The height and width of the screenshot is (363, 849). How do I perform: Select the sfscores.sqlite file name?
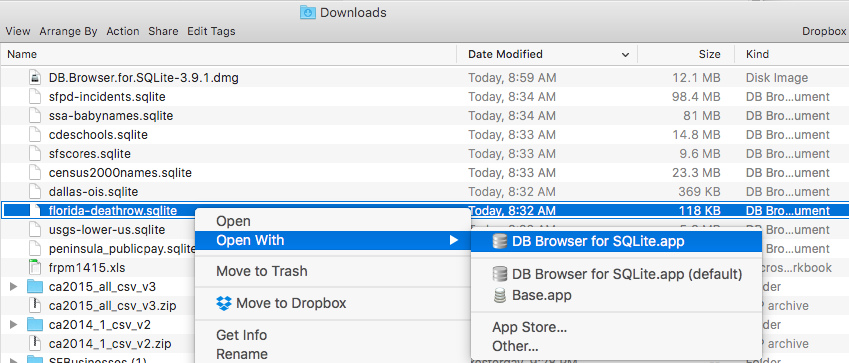click(90, 154)
